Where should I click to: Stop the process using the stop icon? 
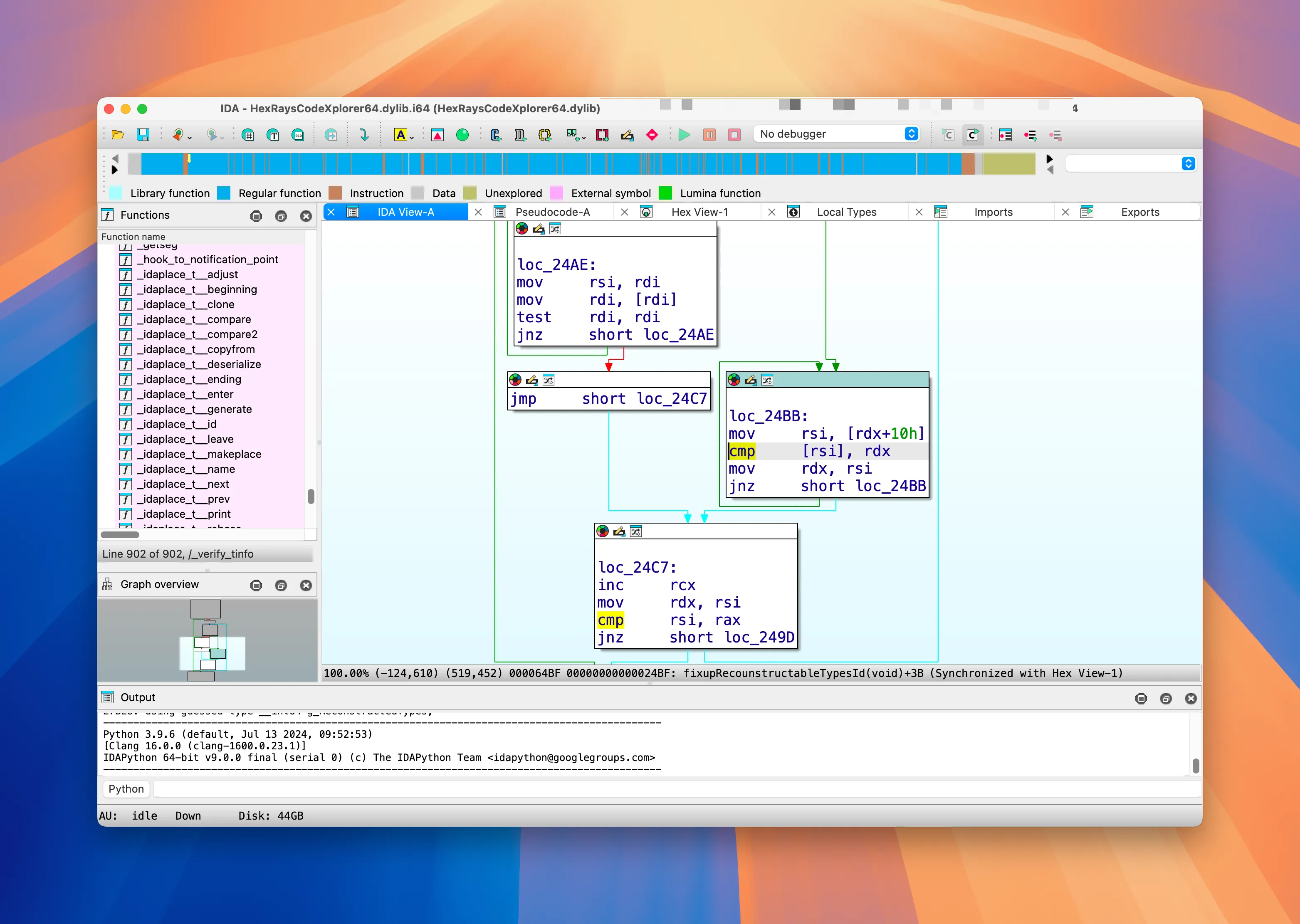(x=734, y=135)
